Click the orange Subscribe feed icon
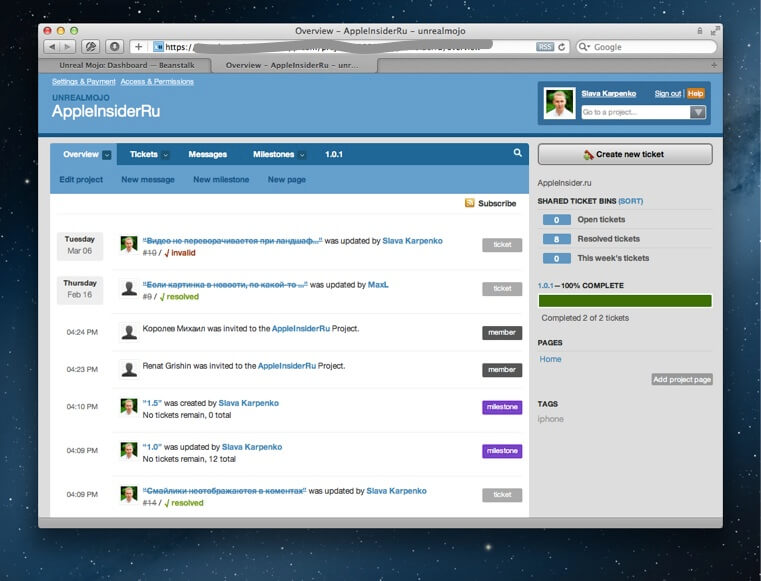761x581 pixels. click(469, 203)
